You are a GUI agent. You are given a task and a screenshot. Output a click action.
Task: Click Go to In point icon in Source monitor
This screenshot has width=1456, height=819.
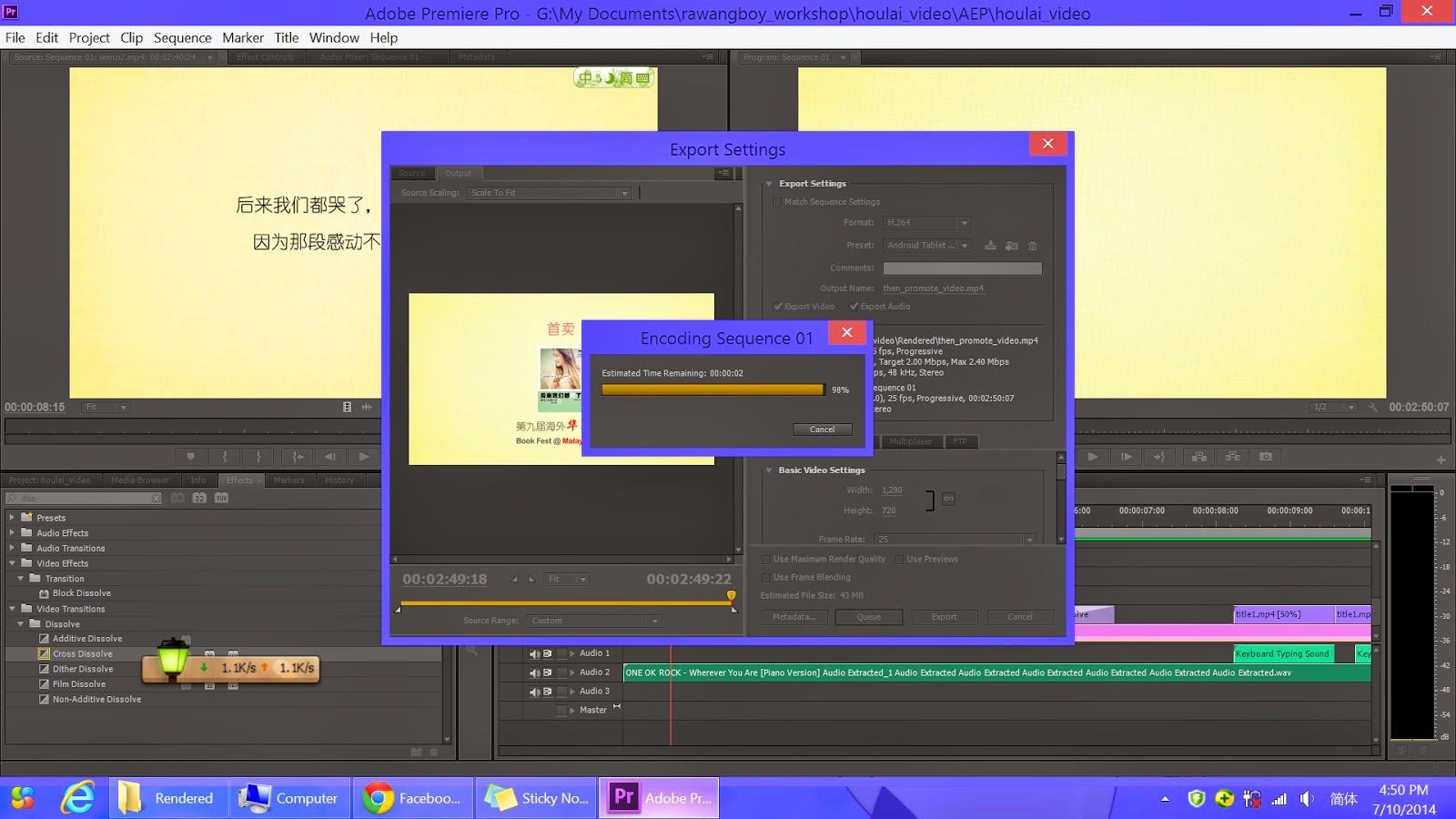click(x=297, y=457)
